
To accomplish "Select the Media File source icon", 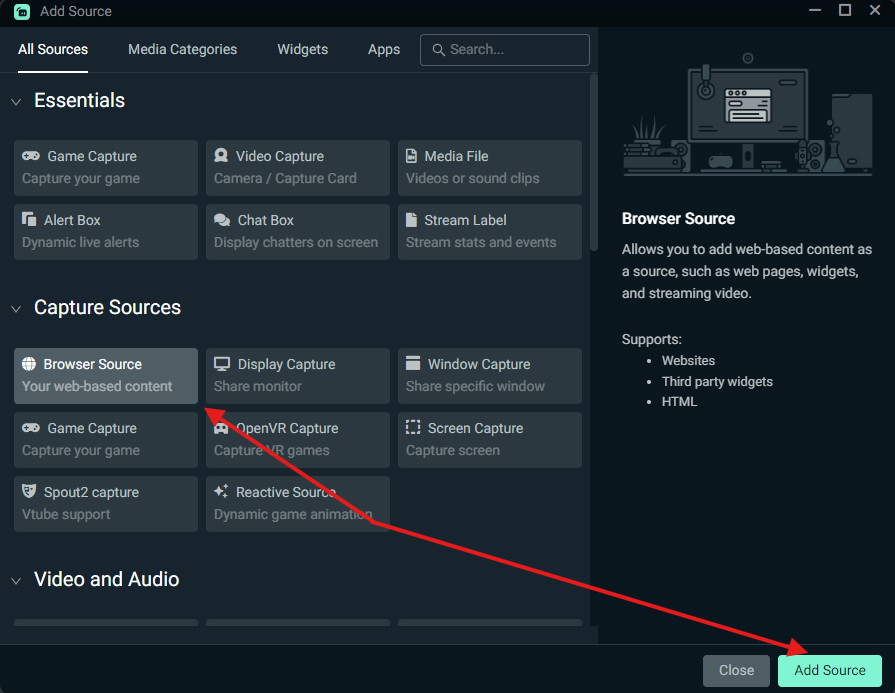I will [410, 156].
